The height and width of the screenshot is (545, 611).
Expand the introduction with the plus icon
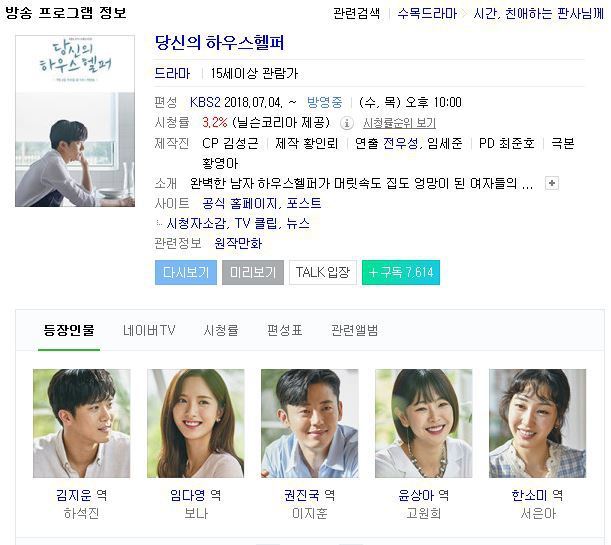(551, 183)
